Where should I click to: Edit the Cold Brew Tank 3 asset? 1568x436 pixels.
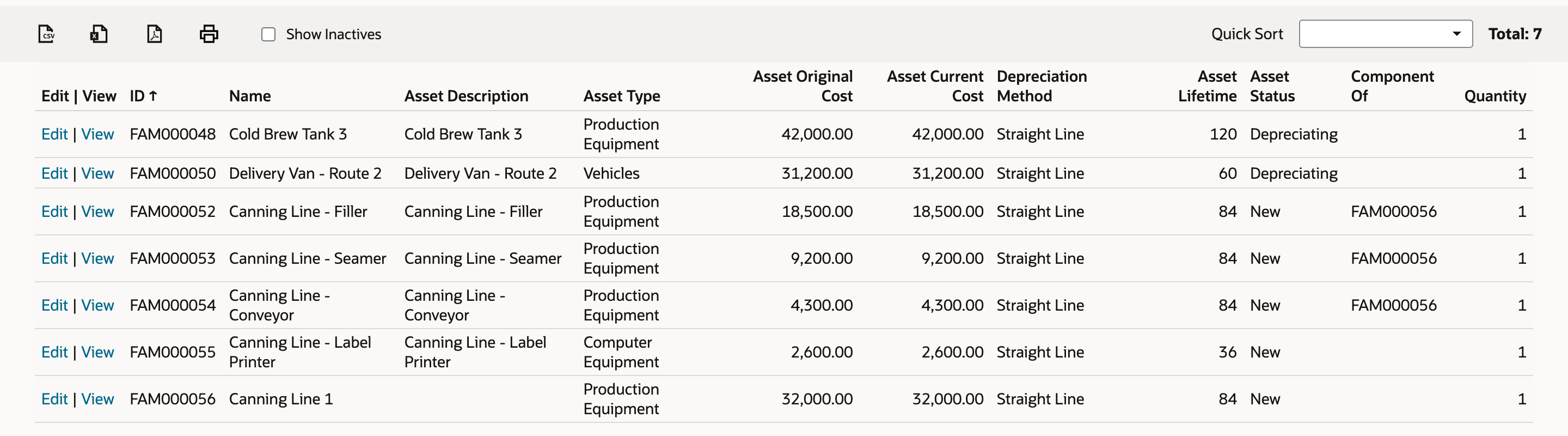pyautogui.click(x=54, y=134)
